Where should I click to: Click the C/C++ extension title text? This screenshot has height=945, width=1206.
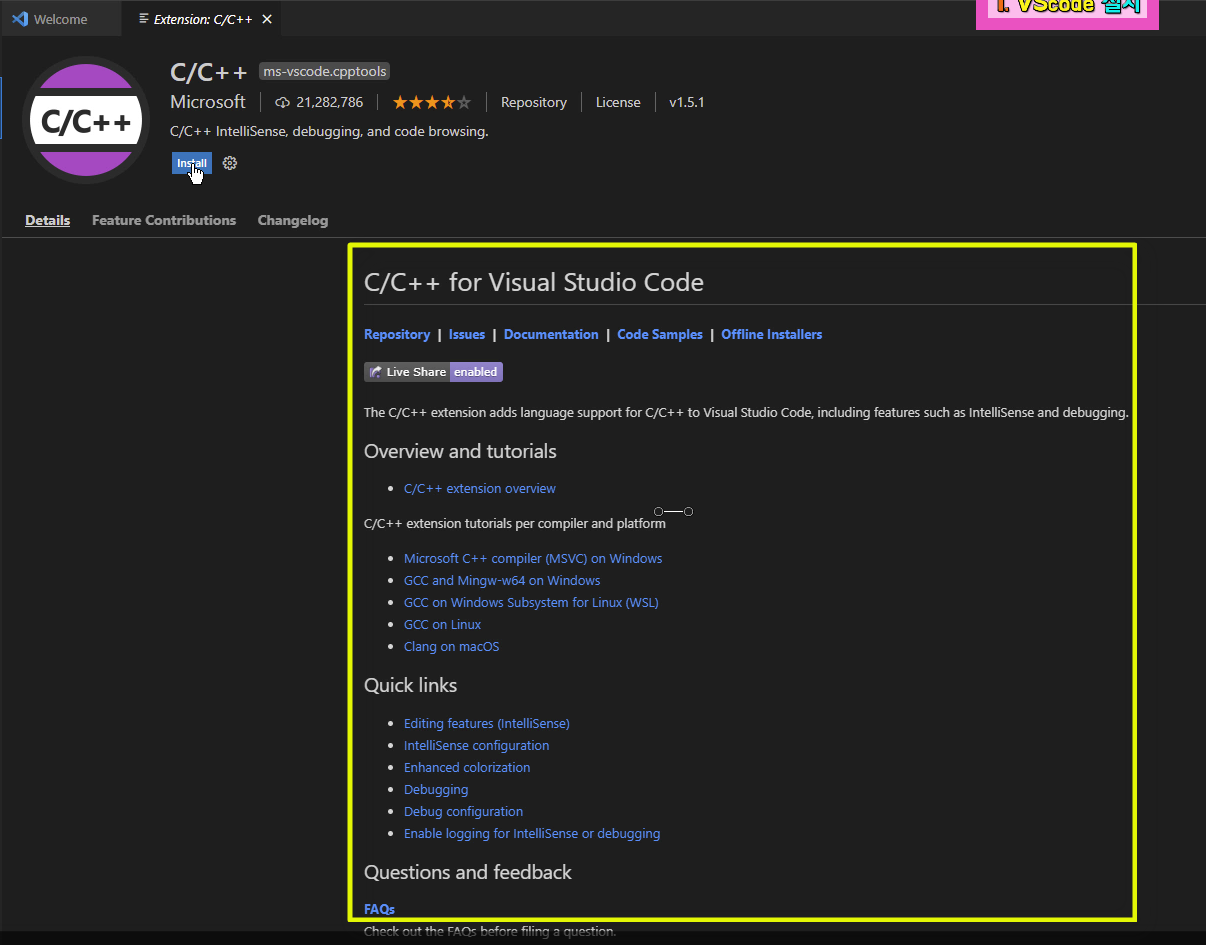point(209,72)
